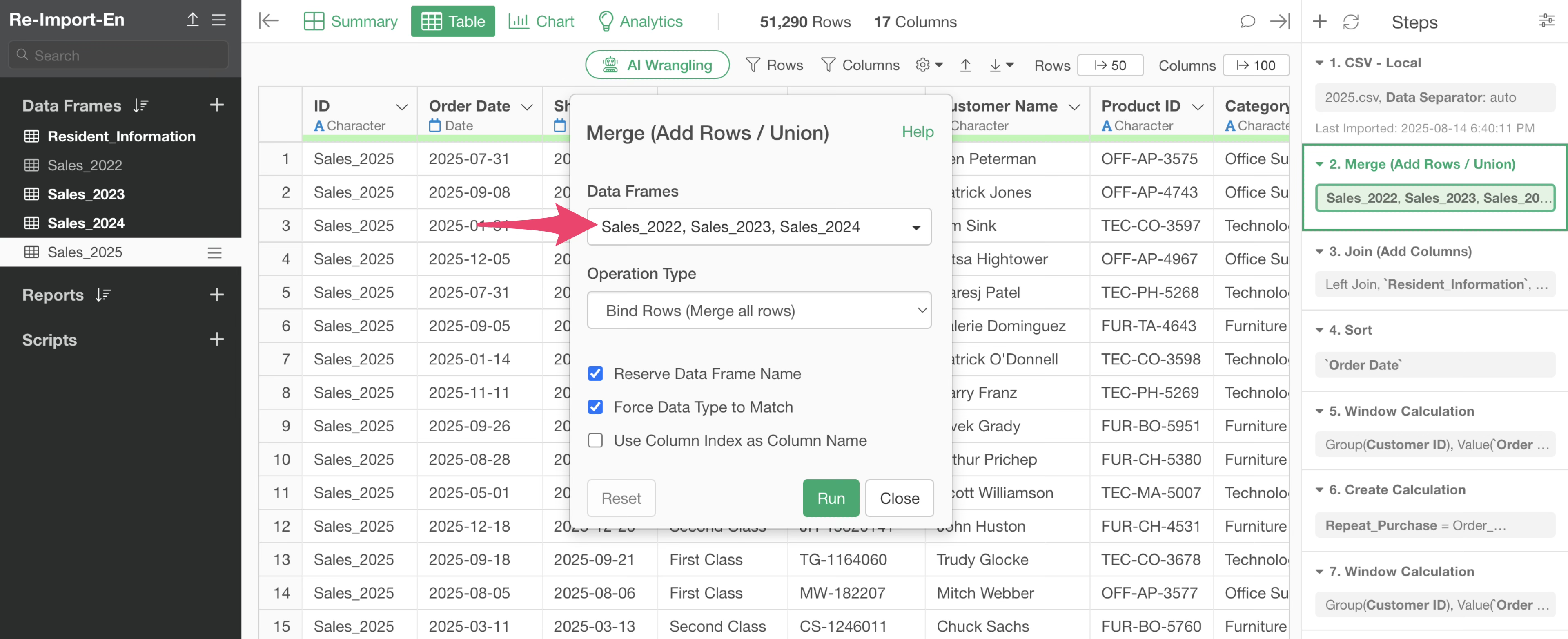The image size is (1568, 639).
Task: Collapse the Join (Add Columns) step
Action: [x=1319, y=252]
